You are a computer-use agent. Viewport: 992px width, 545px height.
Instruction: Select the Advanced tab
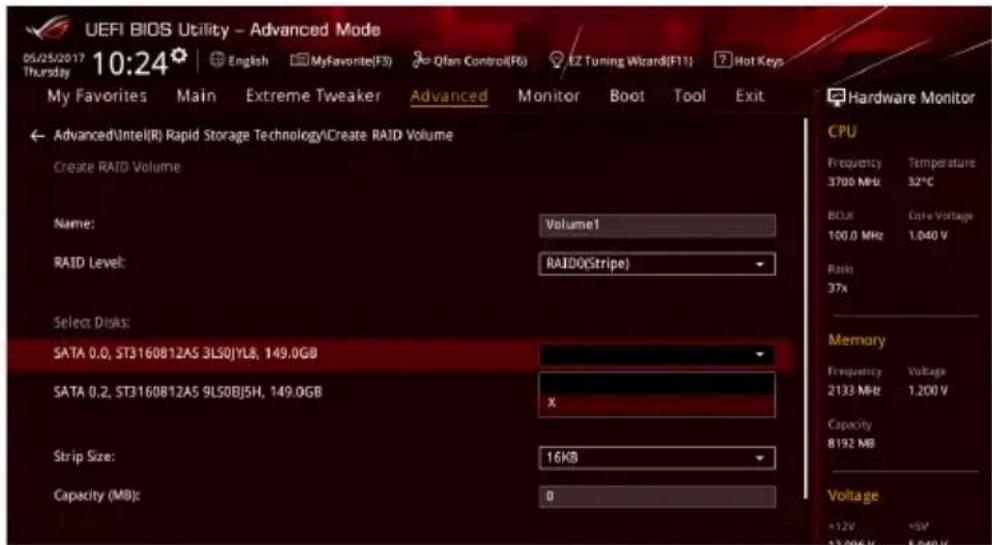[x=449, y=96]
